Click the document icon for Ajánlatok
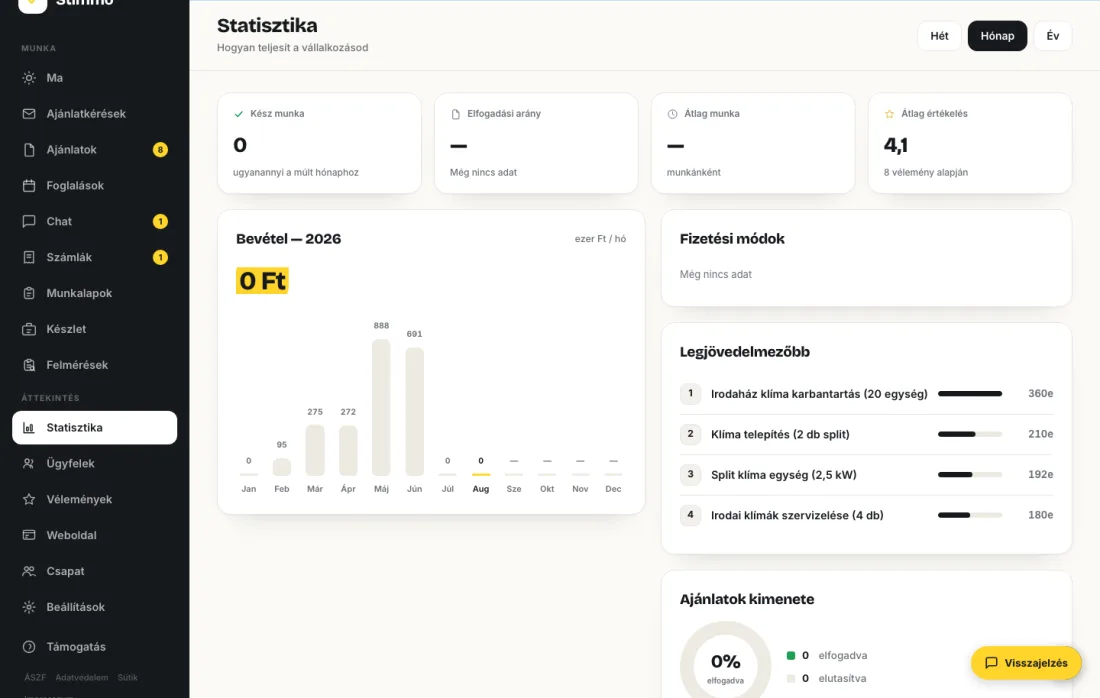This screenshot has height=698, width=1100. coord(29,149)
